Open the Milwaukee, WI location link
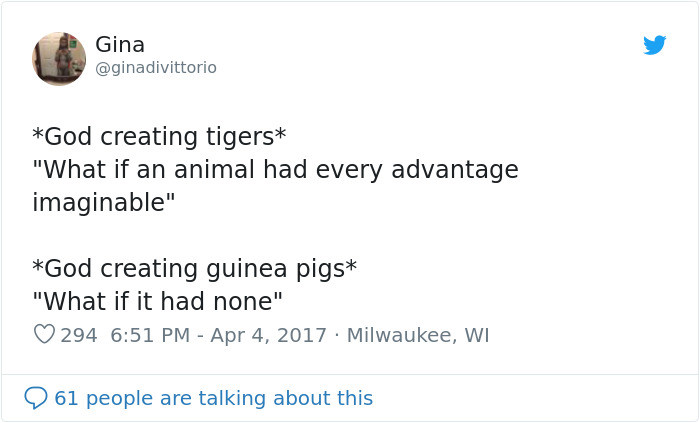 [417, 335]
